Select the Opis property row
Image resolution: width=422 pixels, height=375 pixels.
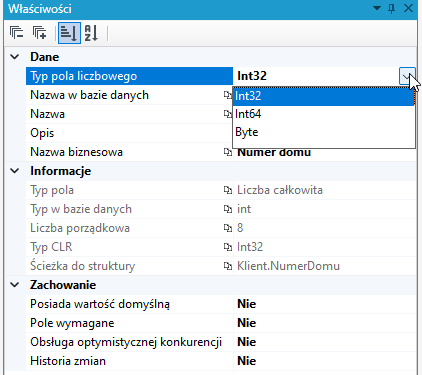(x=129, y=133)
